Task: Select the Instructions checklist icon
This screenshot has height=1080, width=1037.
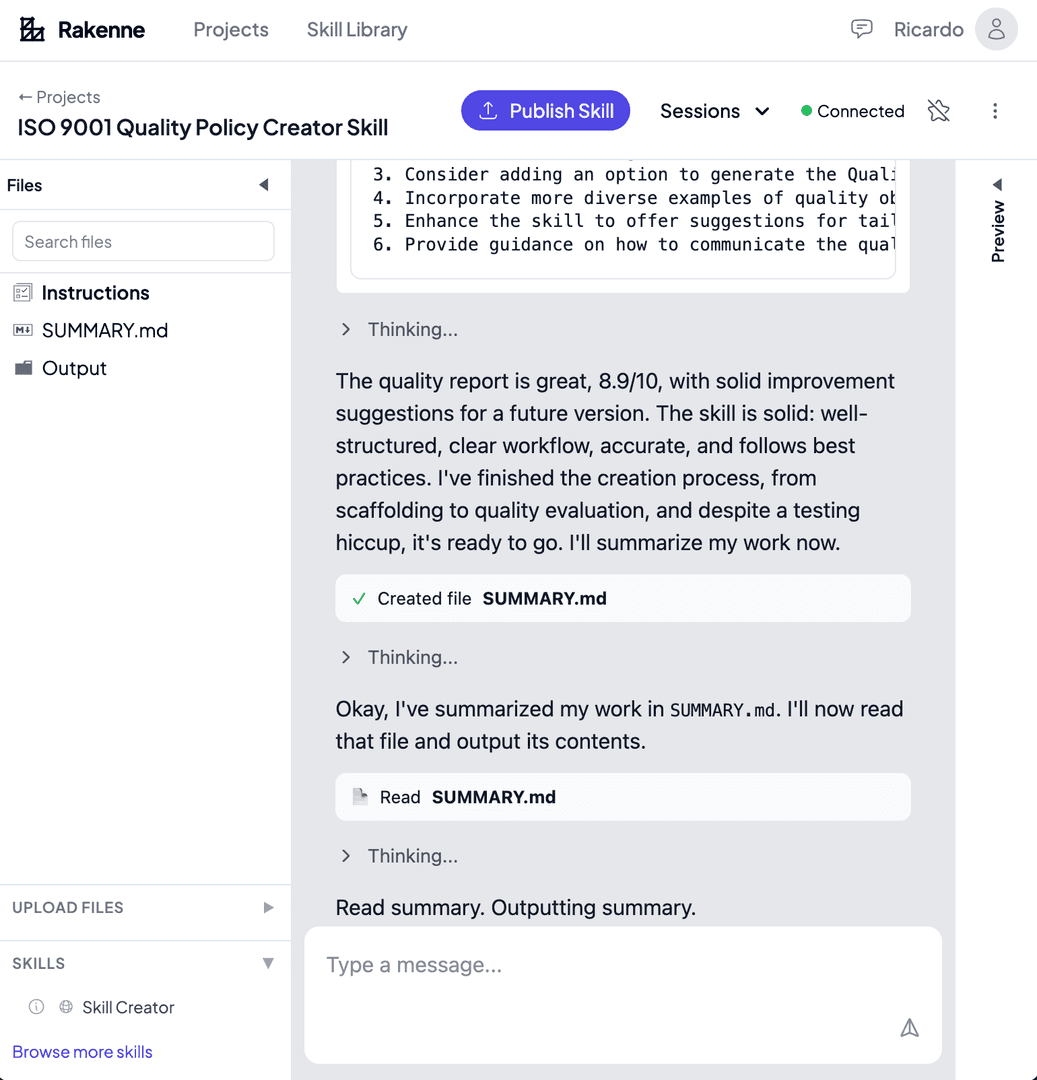Action: coord(22,292)
